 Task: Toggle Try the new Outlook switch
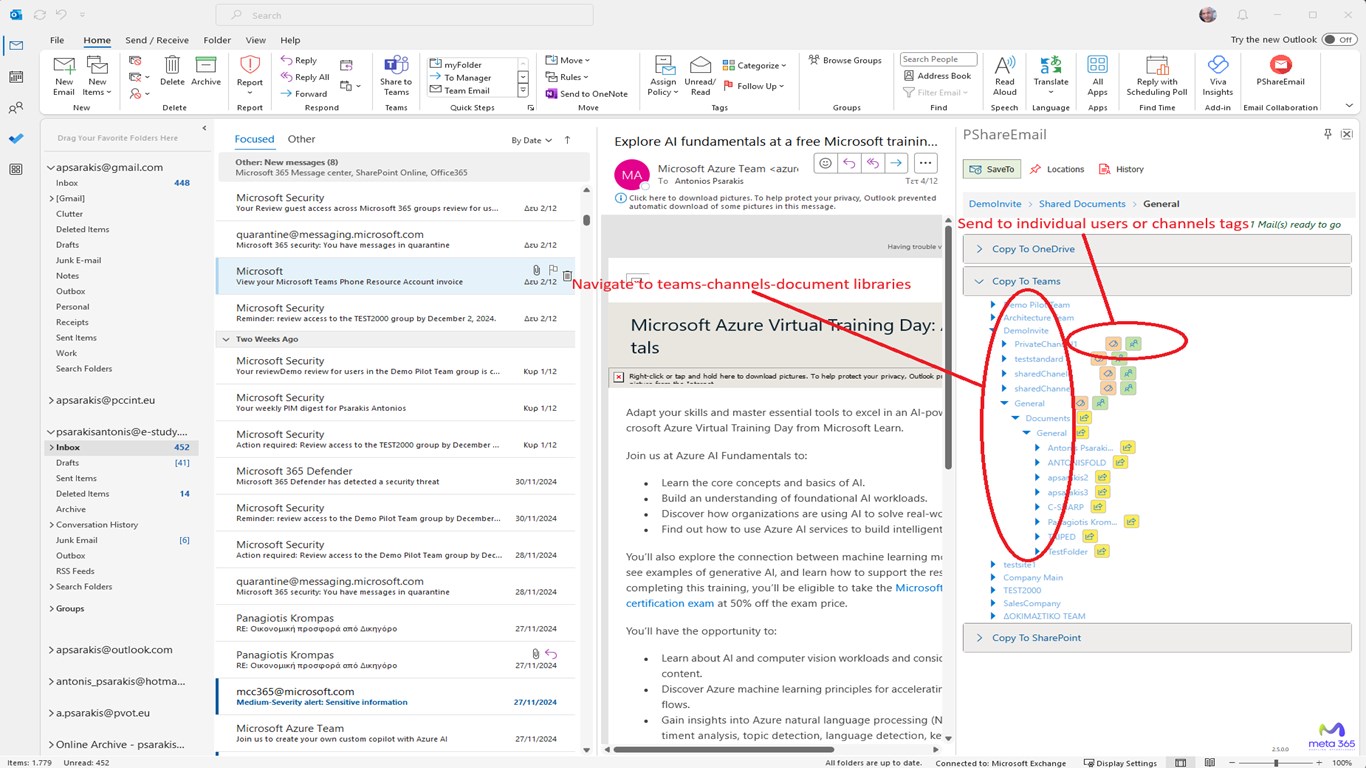coord(1338,39)
